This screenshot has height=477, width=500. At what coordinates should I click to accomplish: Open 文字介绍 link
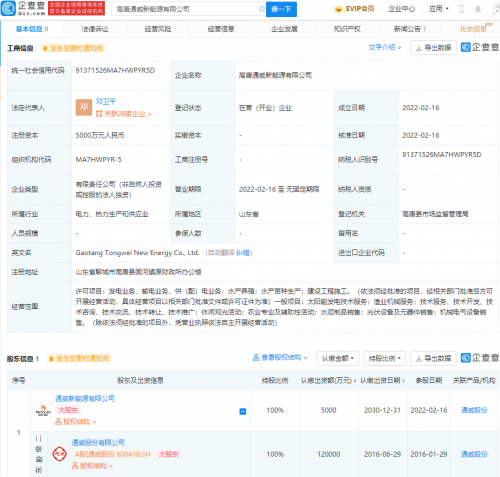pos(385,47)
